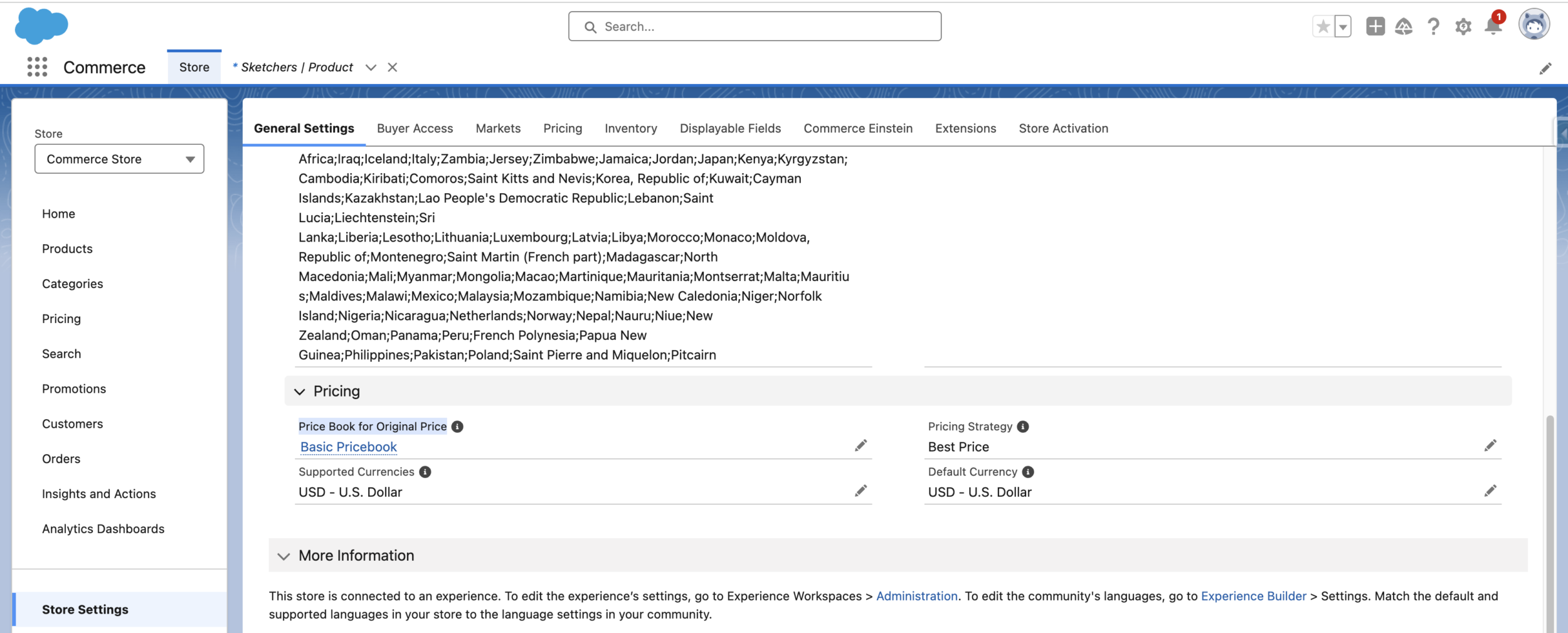Open the Help question mark
This screenshot has width=1568, height=633.
(x=1433, y=26)
